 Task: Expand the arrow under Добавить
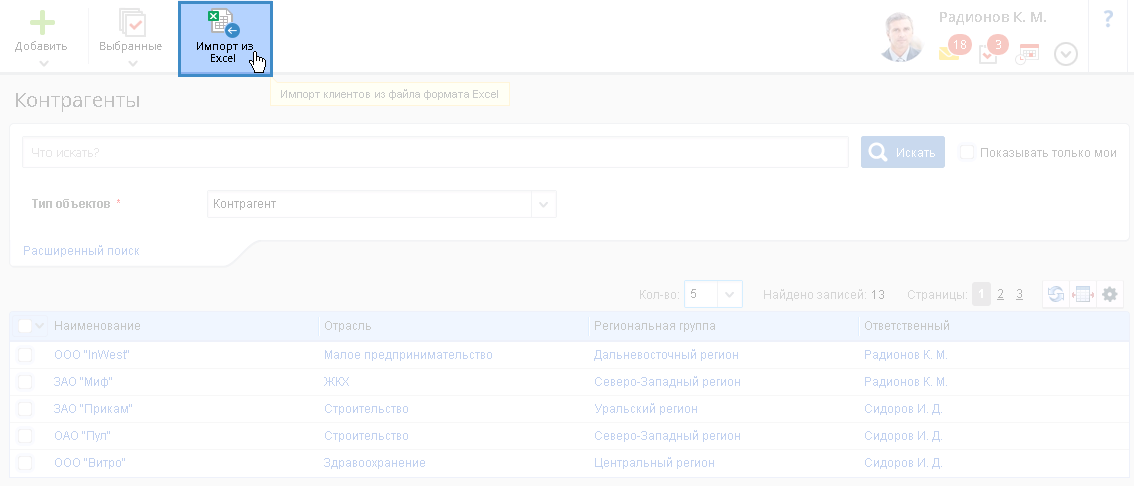pos(43,64)
